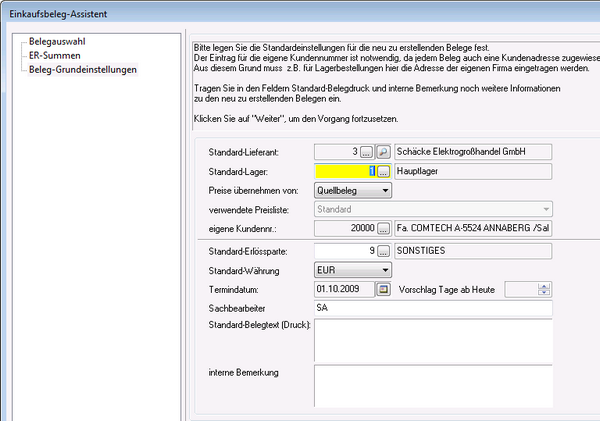The height and width of the screenshot is (421, 600).
Task: Click the eigene Kundennr. field
Action: coord(344,229)
